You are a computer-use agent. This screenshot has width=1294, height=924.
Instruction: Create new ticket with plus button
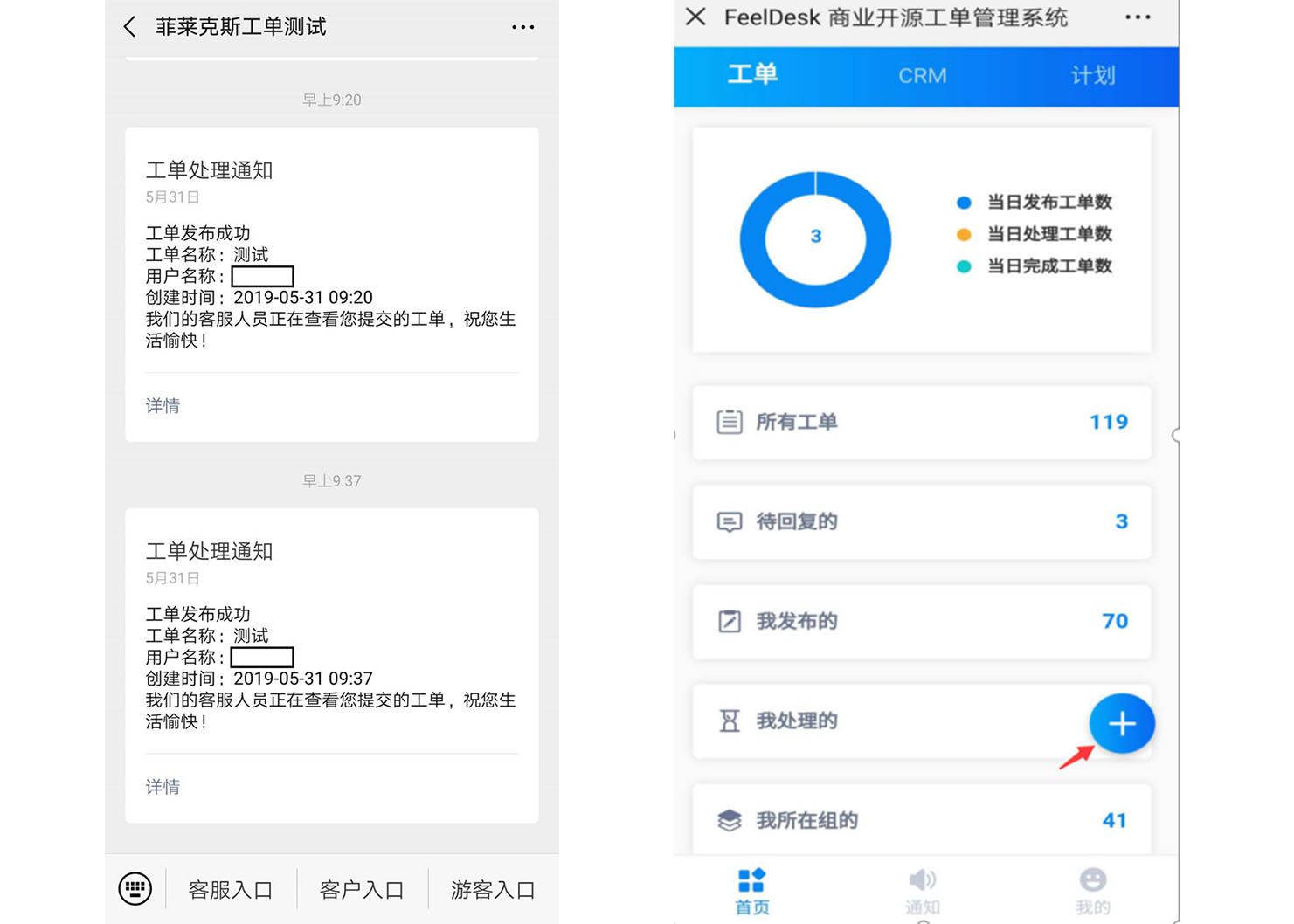coord(1122,723)
